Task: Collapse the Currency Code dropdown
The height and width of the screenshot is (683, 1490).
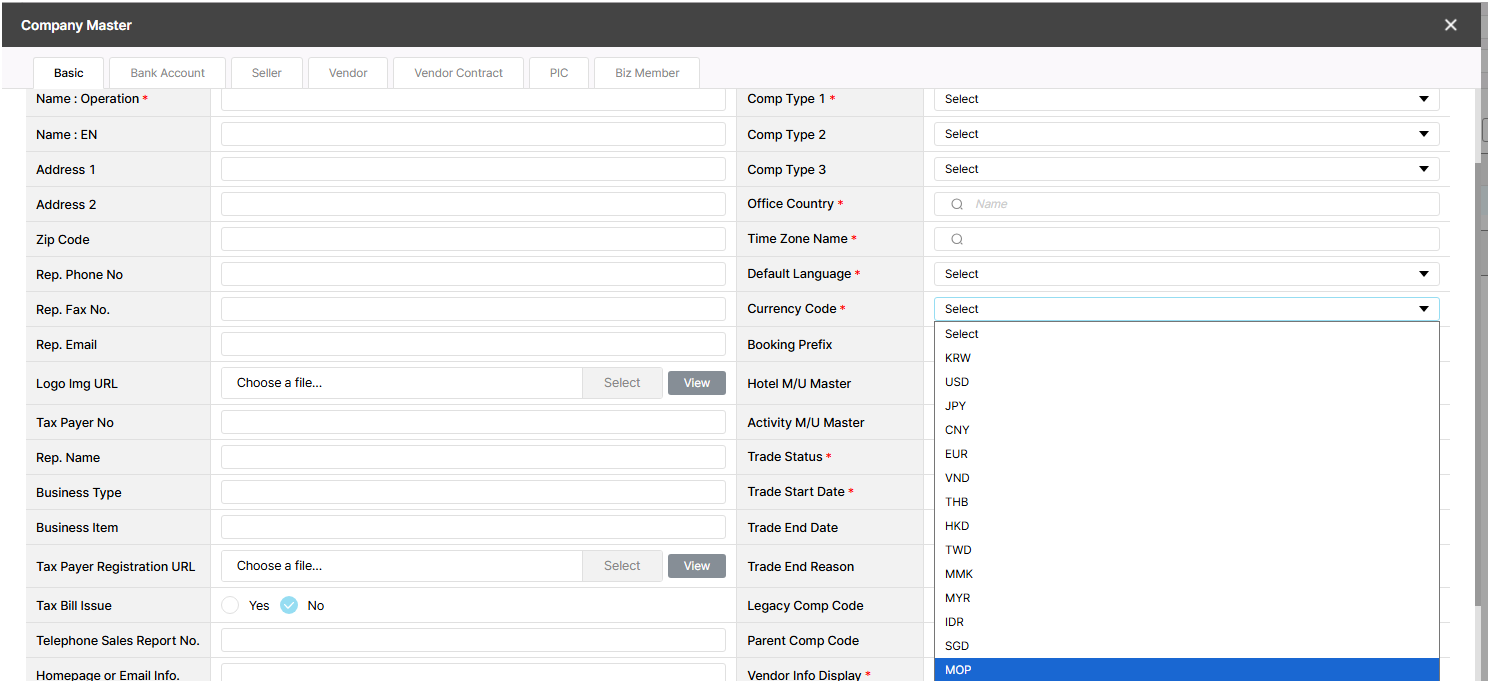Action: tap(1186, 309)
